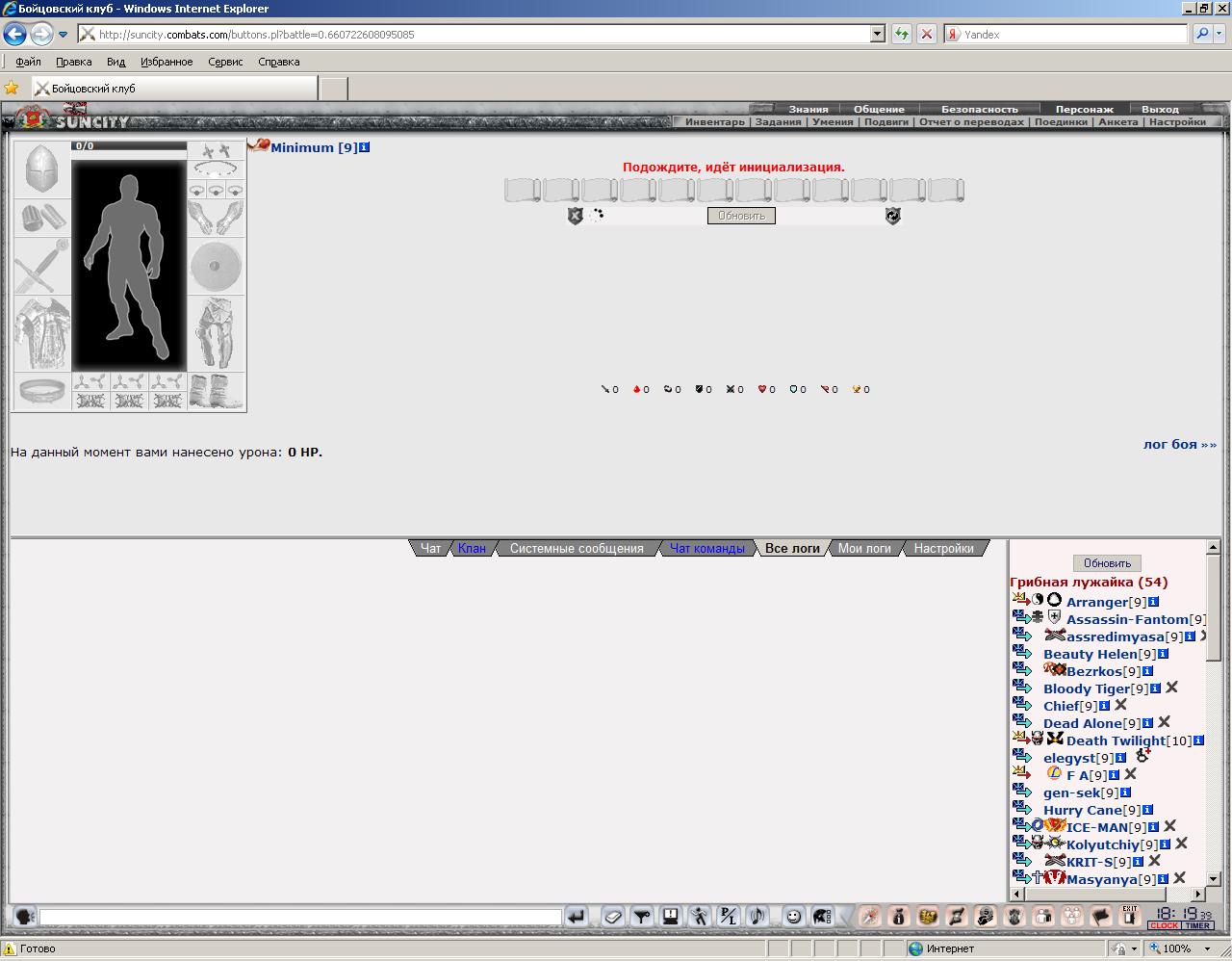Viewport: 1232px width, 961px height.
Task: Click private message arrow beside Beauty Helen
Action: click(x=1022, y=654)
